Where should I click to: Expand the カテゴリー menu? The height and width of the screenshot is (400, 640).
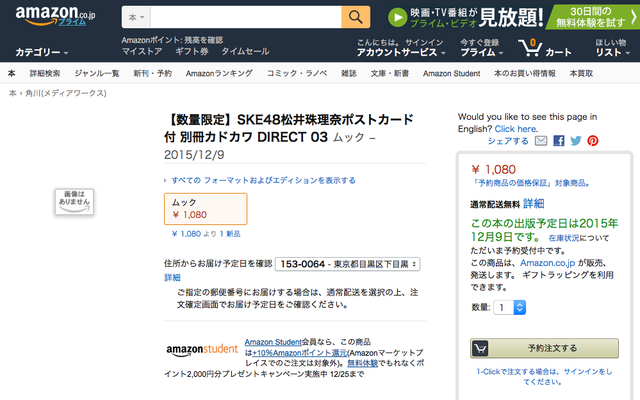pos(42,52)
